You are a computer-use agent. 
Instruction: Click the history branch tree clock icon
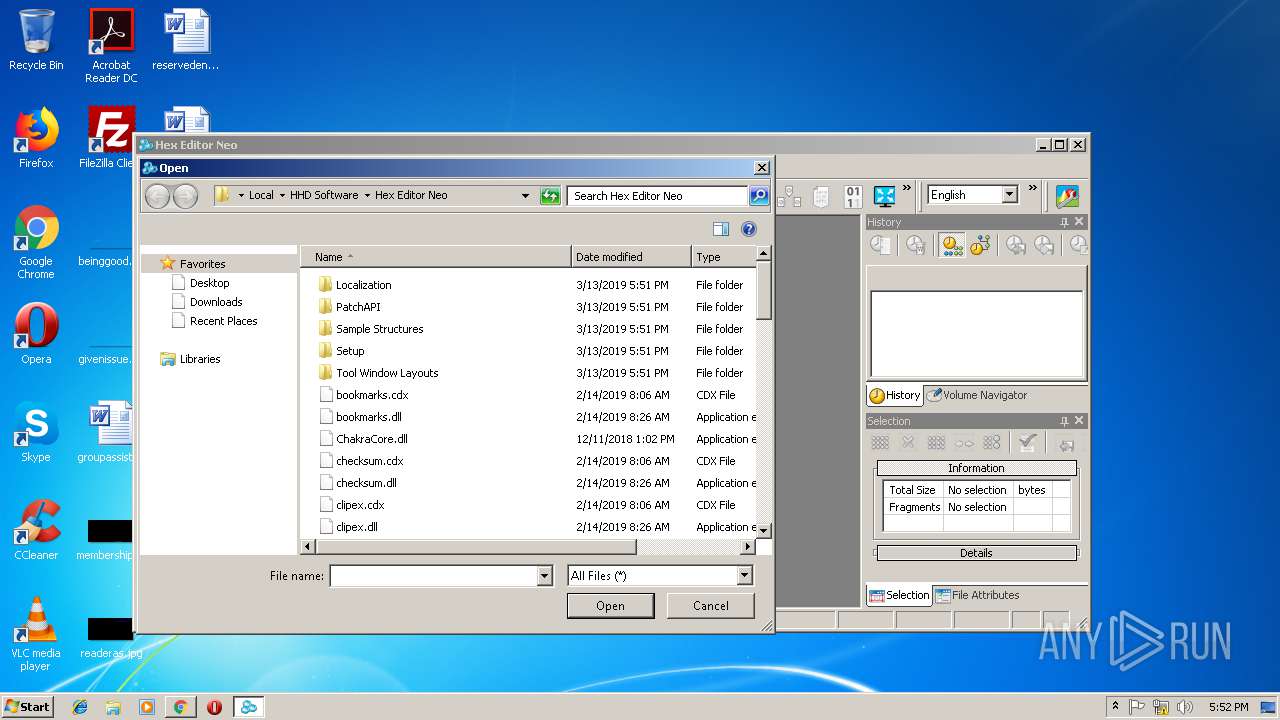[x=979, y=245]
